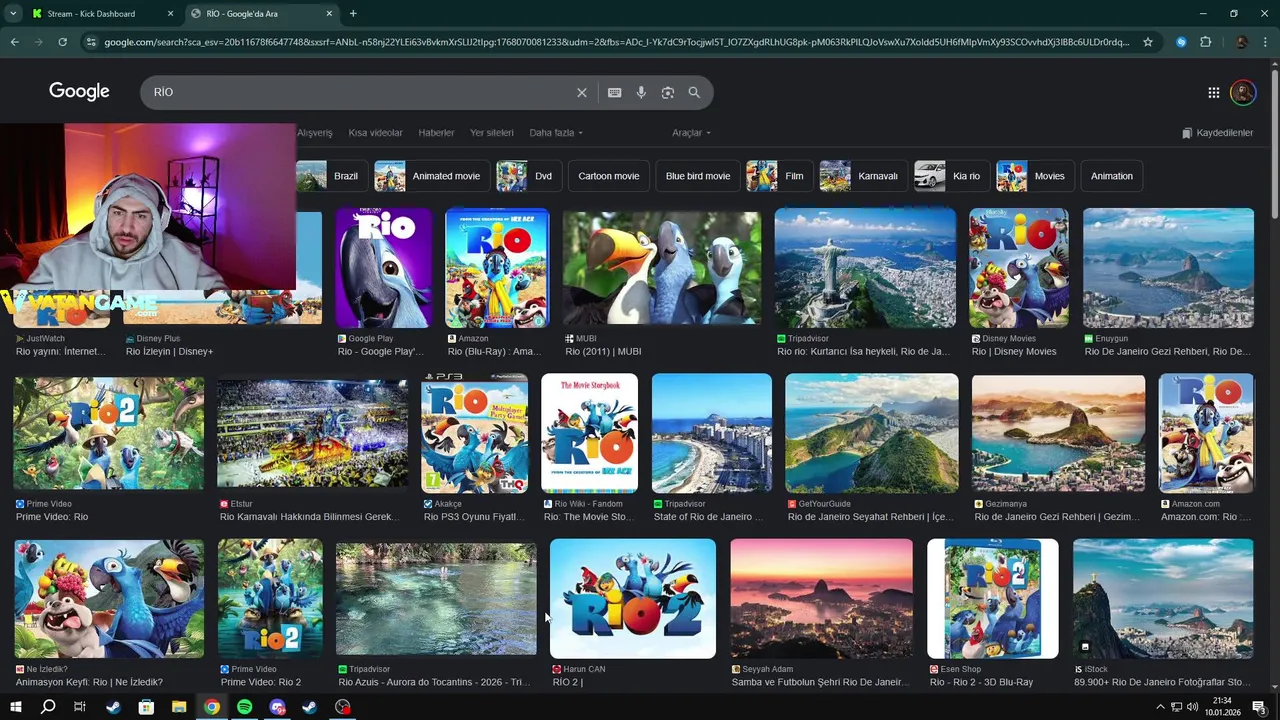The height and width of the screenshot is (720, 1280).
Task: Open the Chrome extensions puzzle menu
Action: pos(1206,42)
